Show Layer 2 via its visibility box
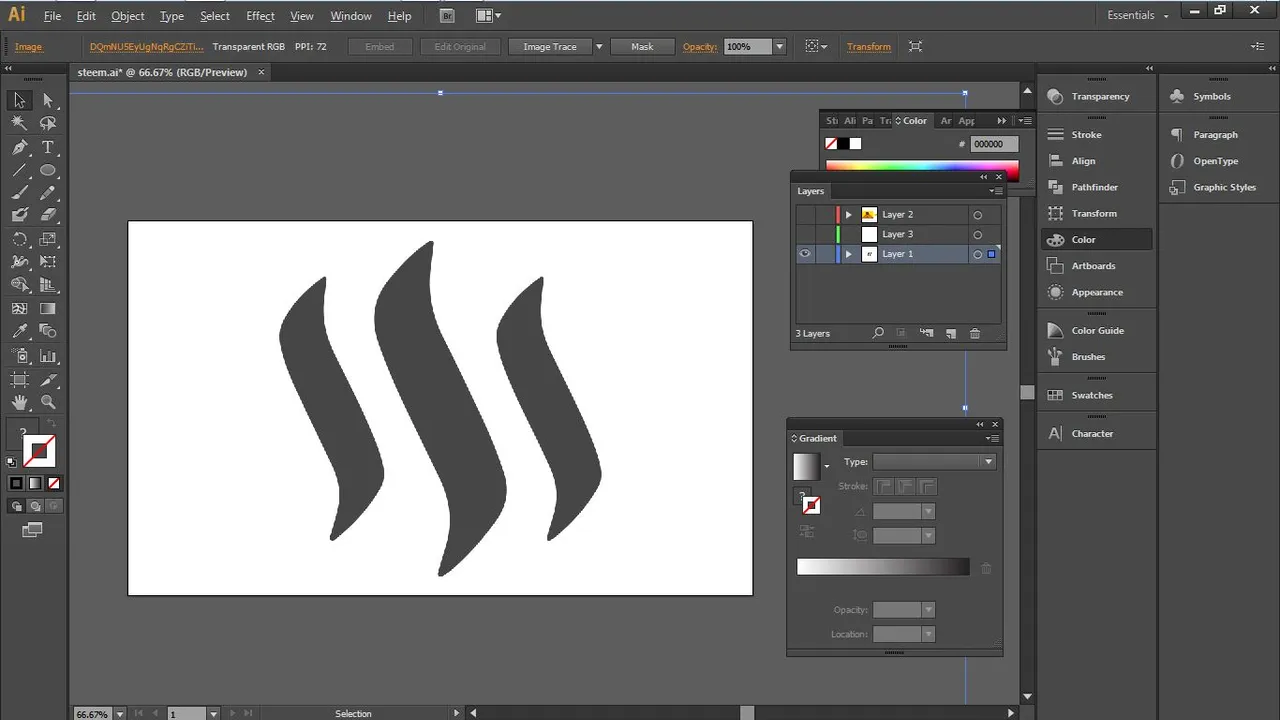Screen dimensions: 1280x720 click(805, 214)
